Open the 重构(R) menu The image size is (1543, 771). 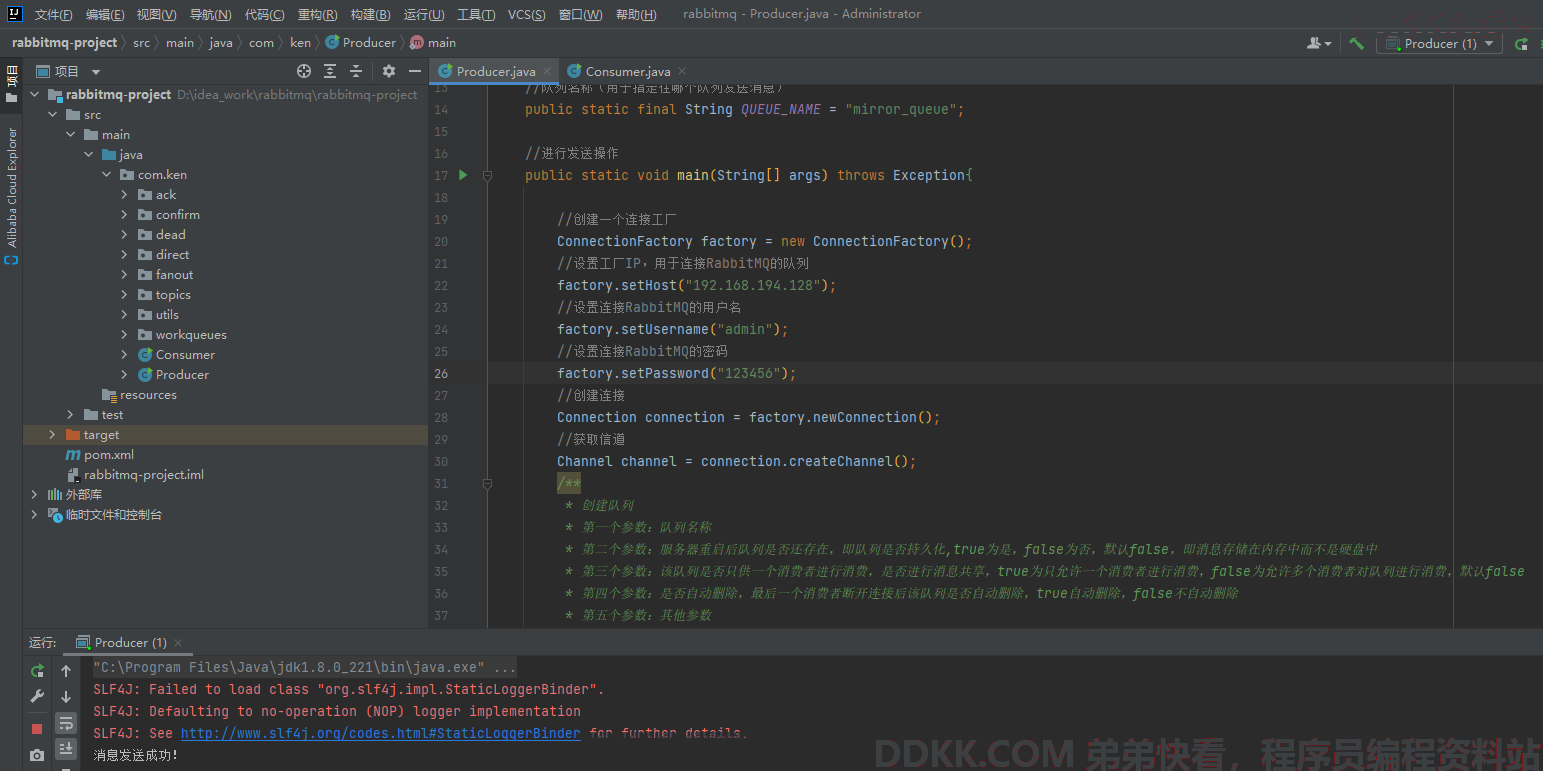[317, 14]
